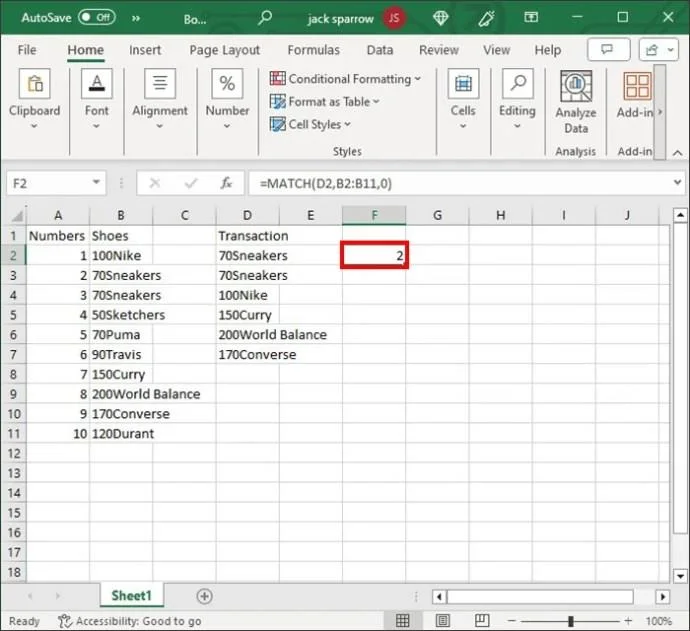Select column A header
Viewport: 690px width, 631px height.
[58, 216]
